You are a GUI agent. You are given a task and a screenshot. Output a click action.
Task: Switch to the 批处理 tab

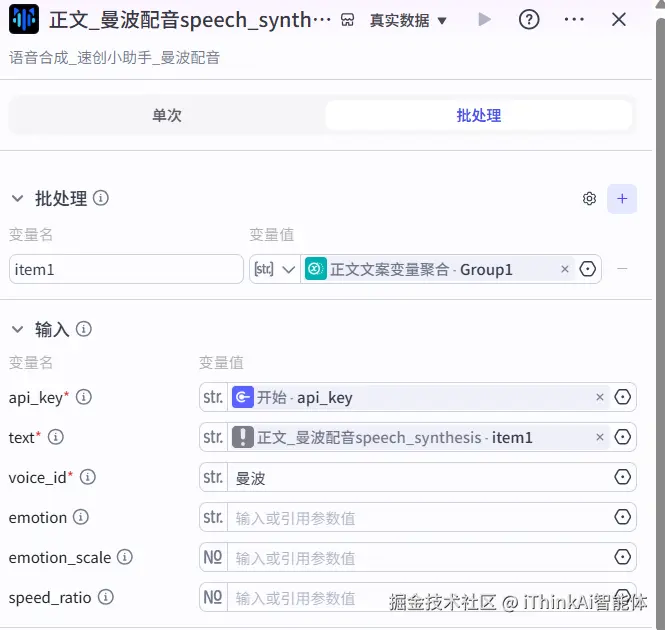coord(478,115)
